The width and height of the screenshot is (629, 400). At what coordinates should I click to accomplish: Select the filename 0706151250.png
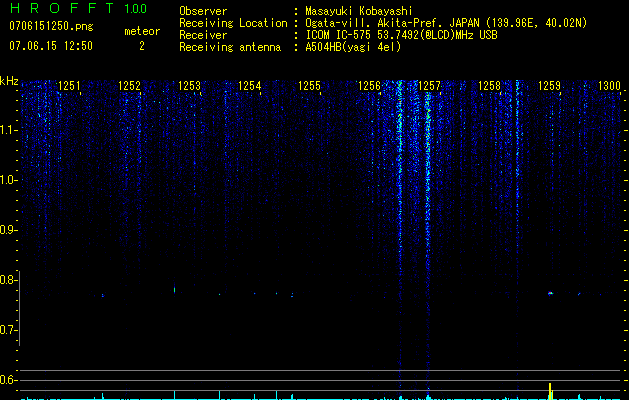(51, 26)
